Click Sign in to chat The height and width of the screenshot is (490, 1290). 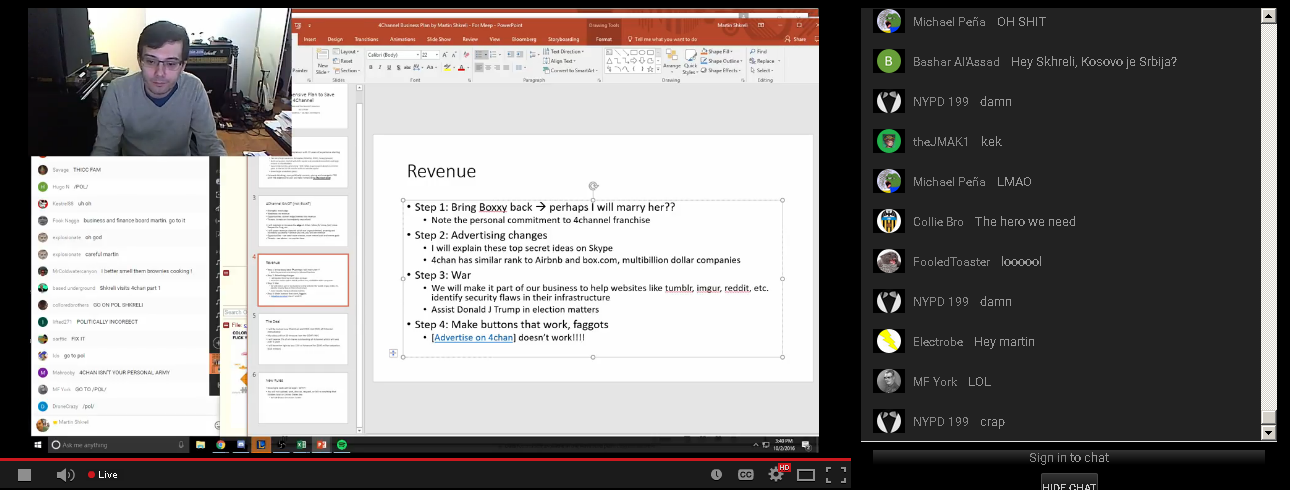1069,458
